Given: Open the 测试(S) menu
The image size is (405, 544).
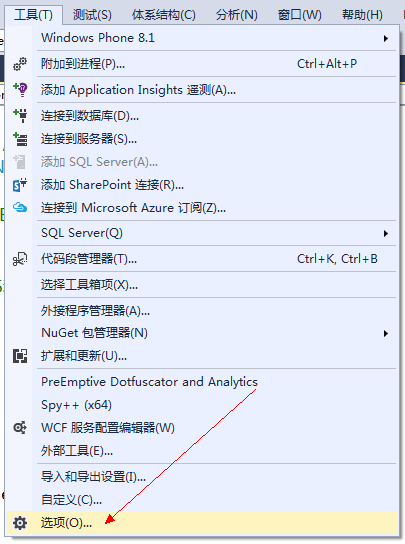Looking at the screenshot, I should [92, 15].
